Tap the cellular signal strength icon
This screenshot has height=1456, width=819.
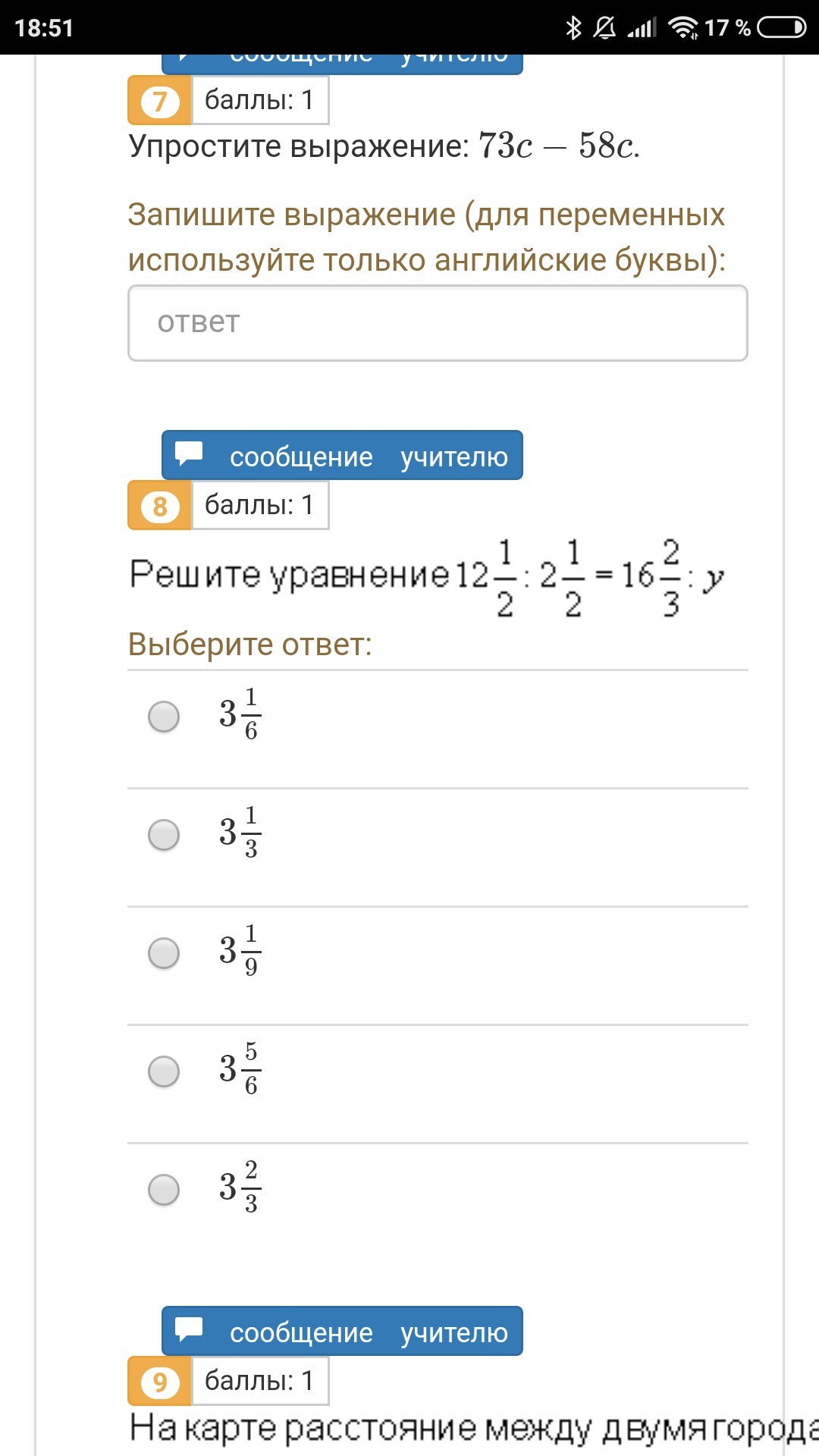[x=642, y=28]
